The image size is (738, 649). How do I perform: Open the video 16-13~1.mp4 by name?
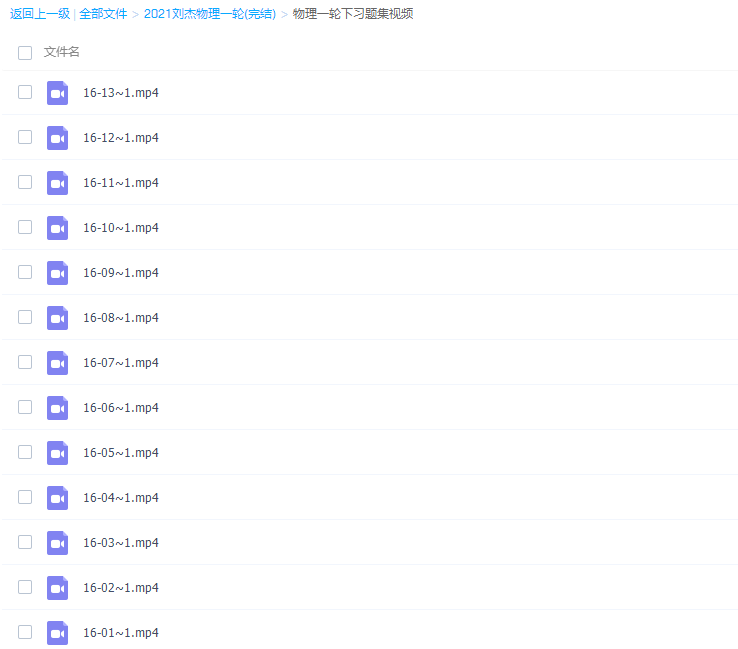[x=120, y=93]
